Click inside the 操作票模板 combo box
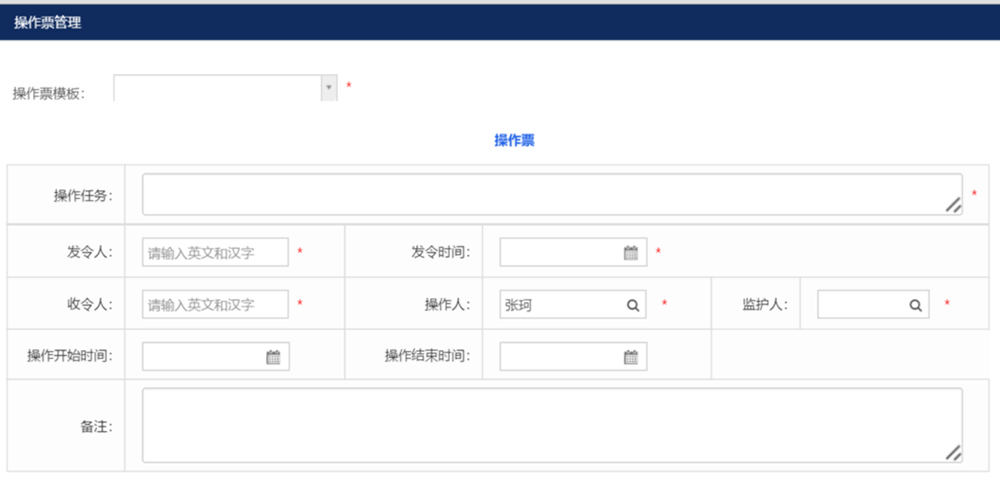Screen dimensions: 1000x484 [216, 89]
